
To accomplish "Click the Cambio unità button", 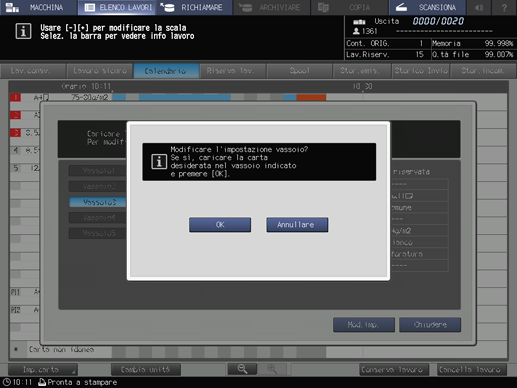I will pos(146,369).
